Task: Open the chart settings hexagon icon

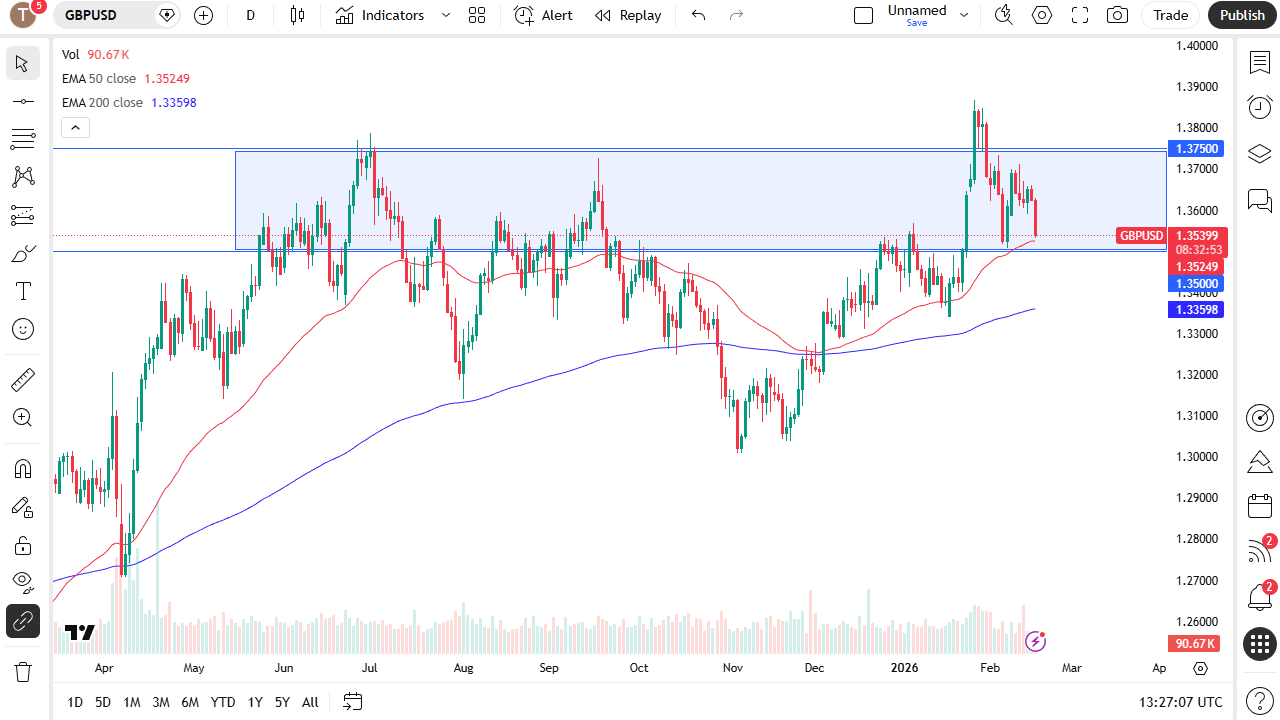Action: point(1042,15)
